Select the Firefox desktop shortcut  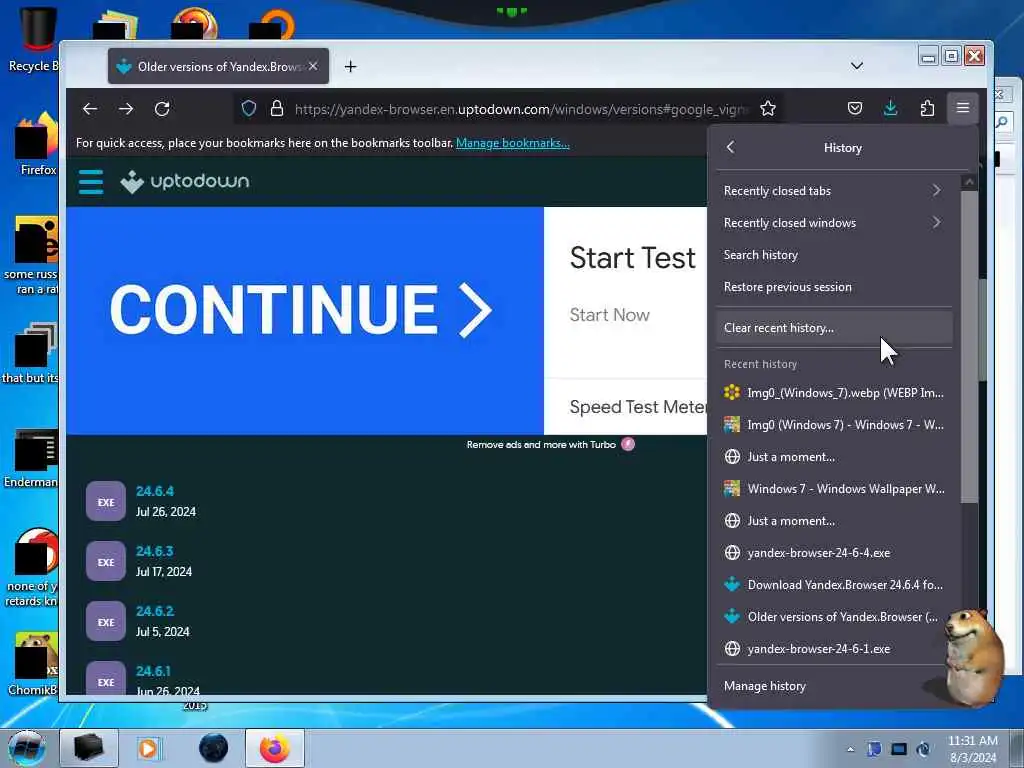point(34,145)
